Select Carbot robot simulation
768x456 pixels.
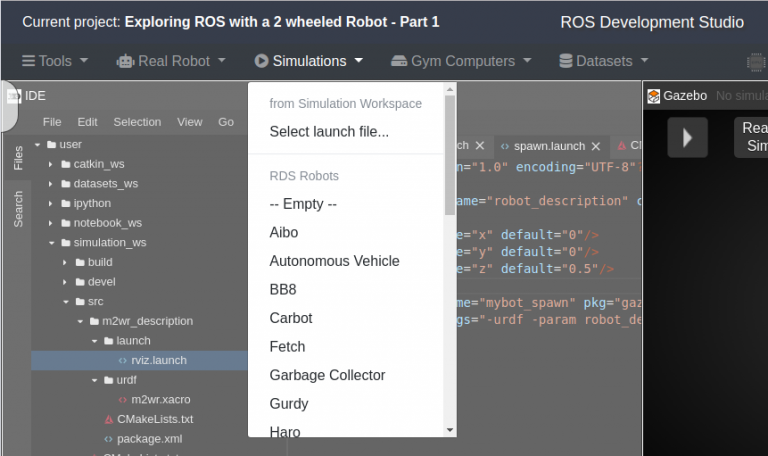[290, 318]
